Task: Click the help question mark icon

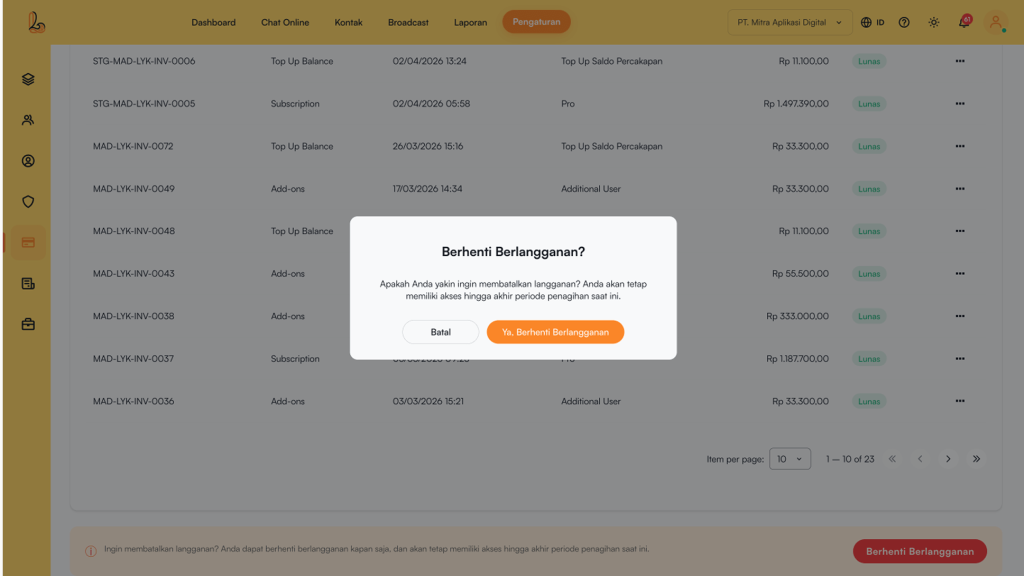Action: click(904, 22)
